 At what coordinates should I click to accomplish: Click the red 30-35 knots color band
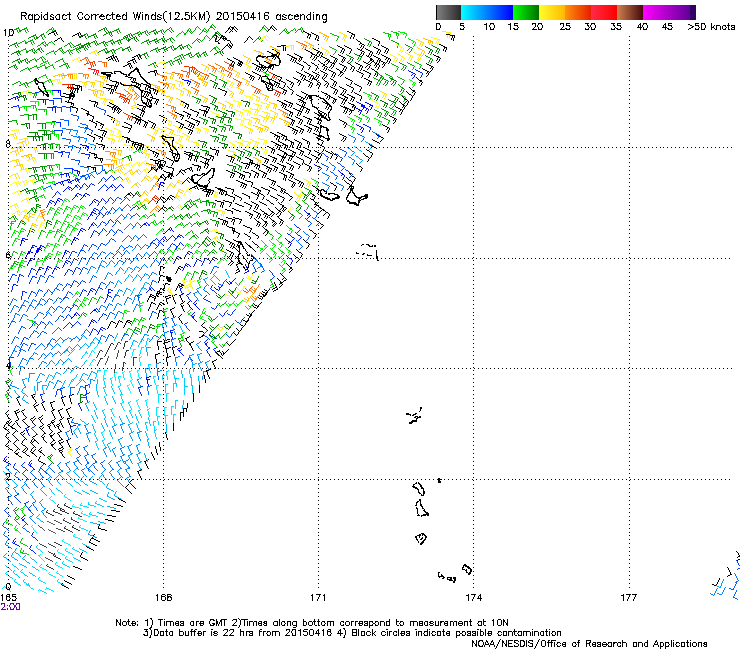point(604,12)
